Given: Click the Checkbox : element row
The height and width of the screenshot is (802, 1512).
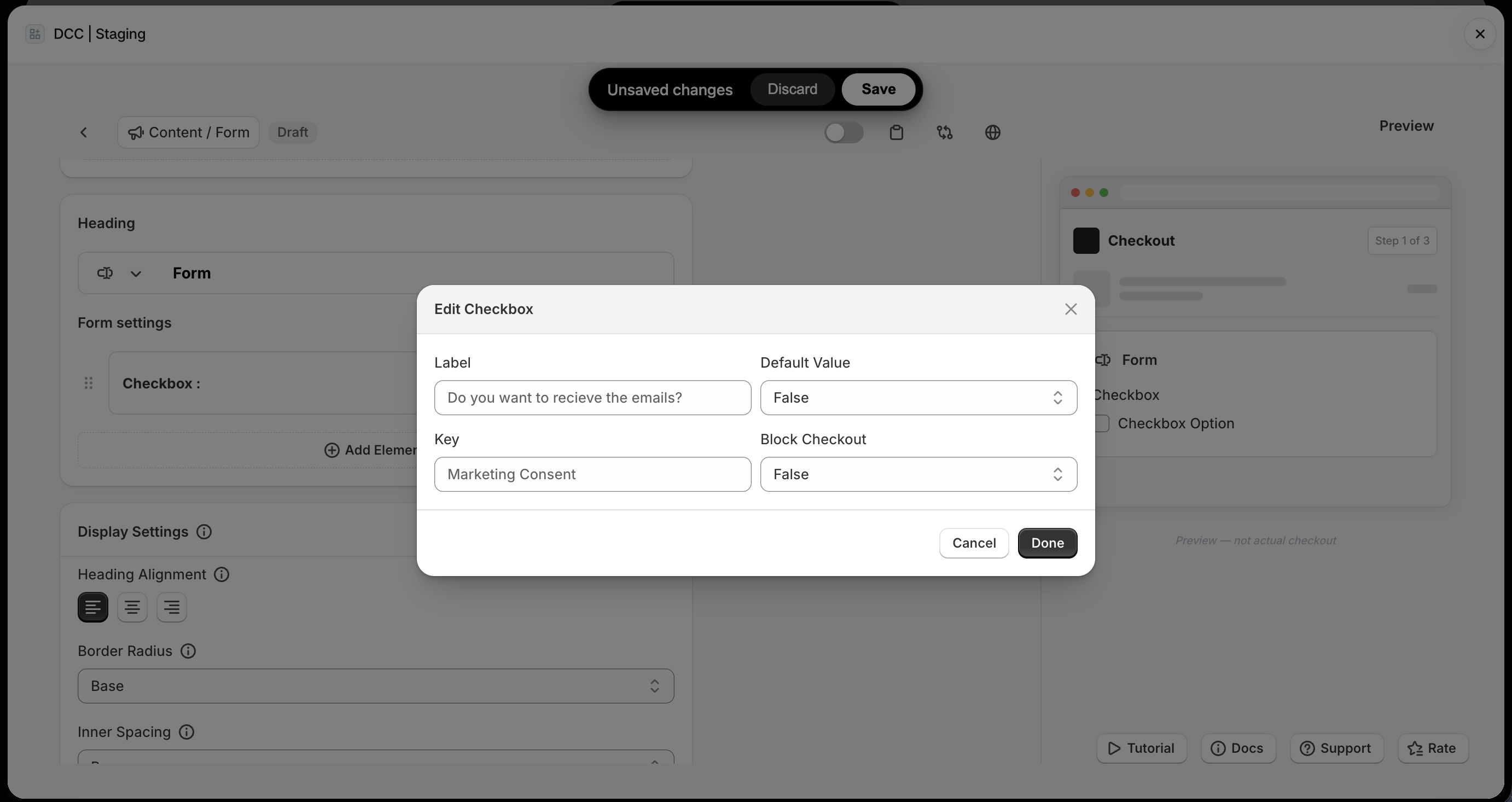Looking at the screenshot, I should pyautogui.click(x=263, y=383).
